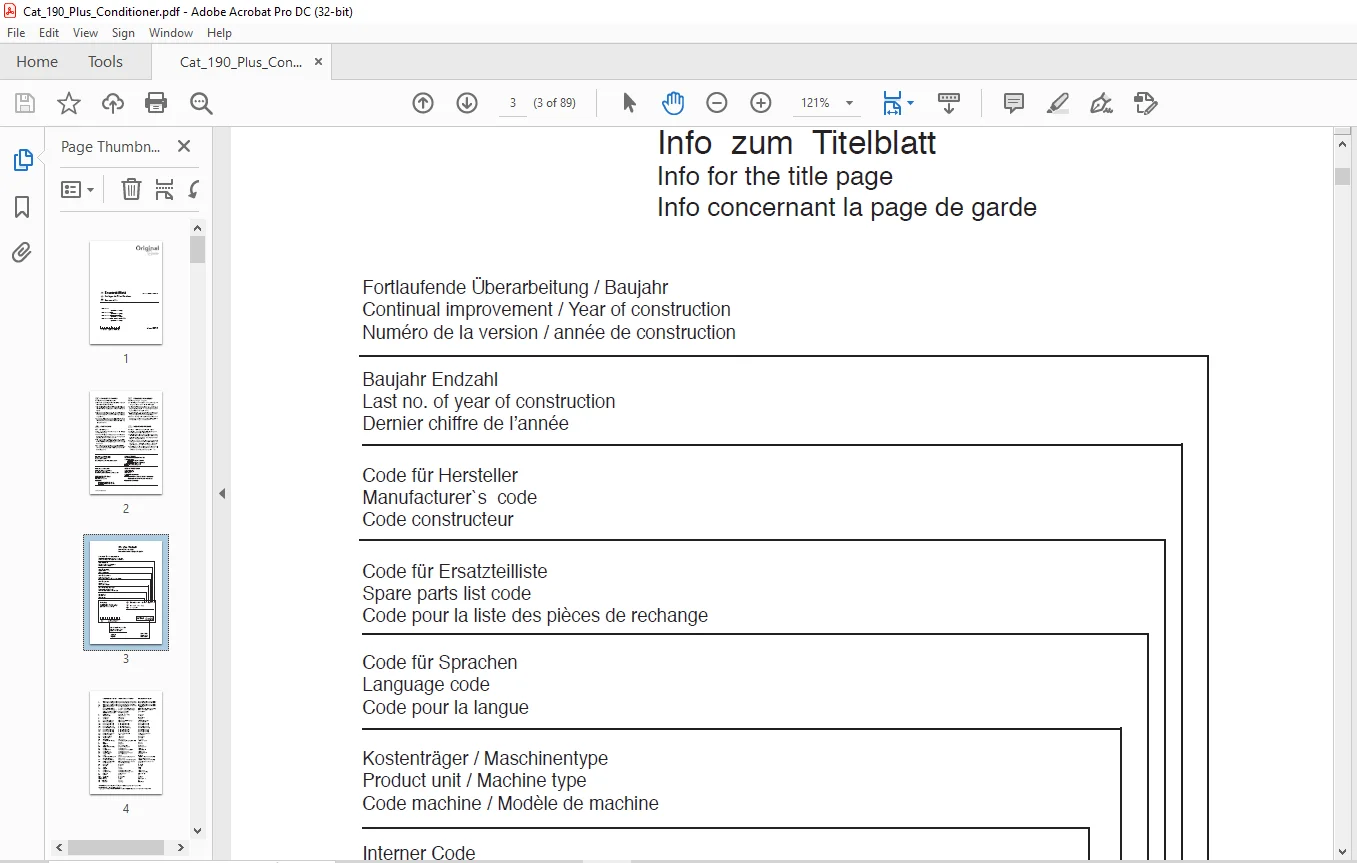Click the '(3 of 89)' page count
This screenshot has height=863, width=1357.
coord(554,103)
